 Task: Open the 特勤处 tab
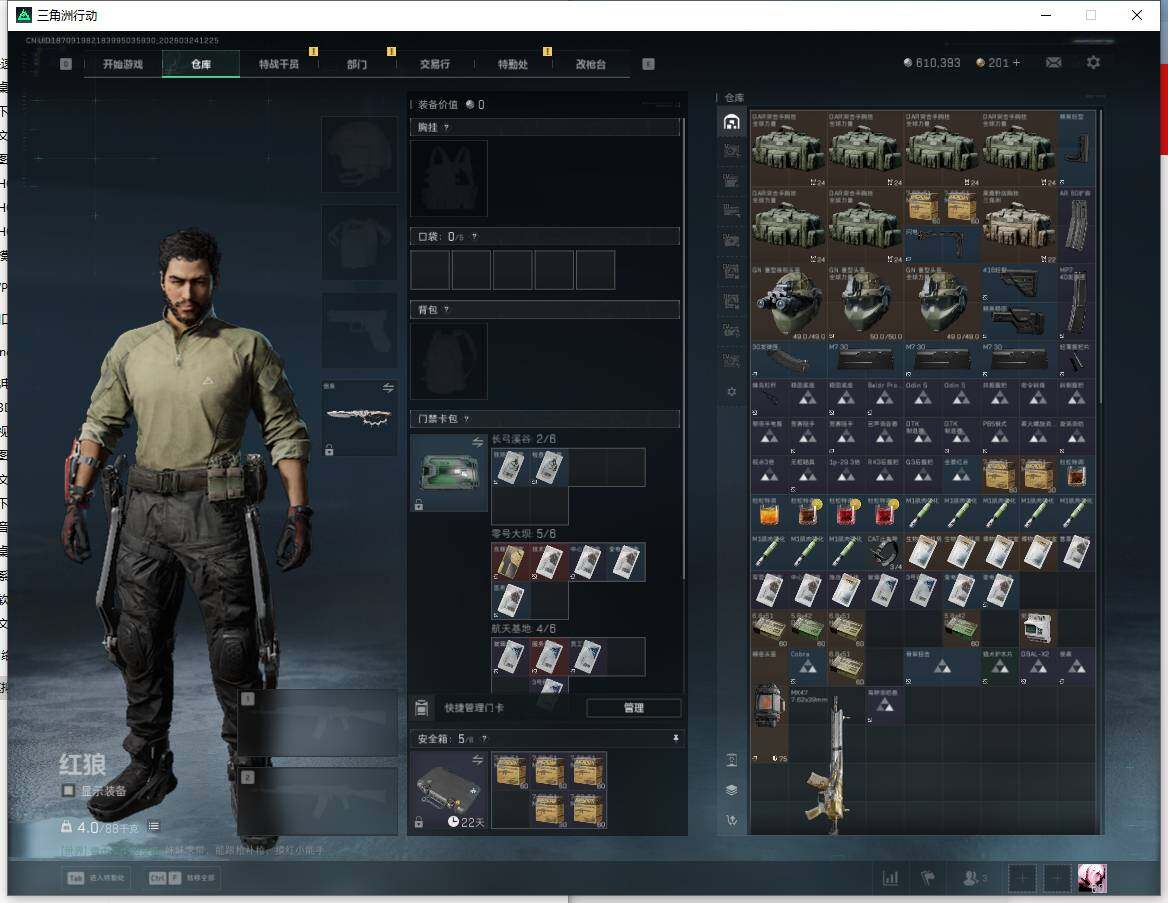[512, 64]
